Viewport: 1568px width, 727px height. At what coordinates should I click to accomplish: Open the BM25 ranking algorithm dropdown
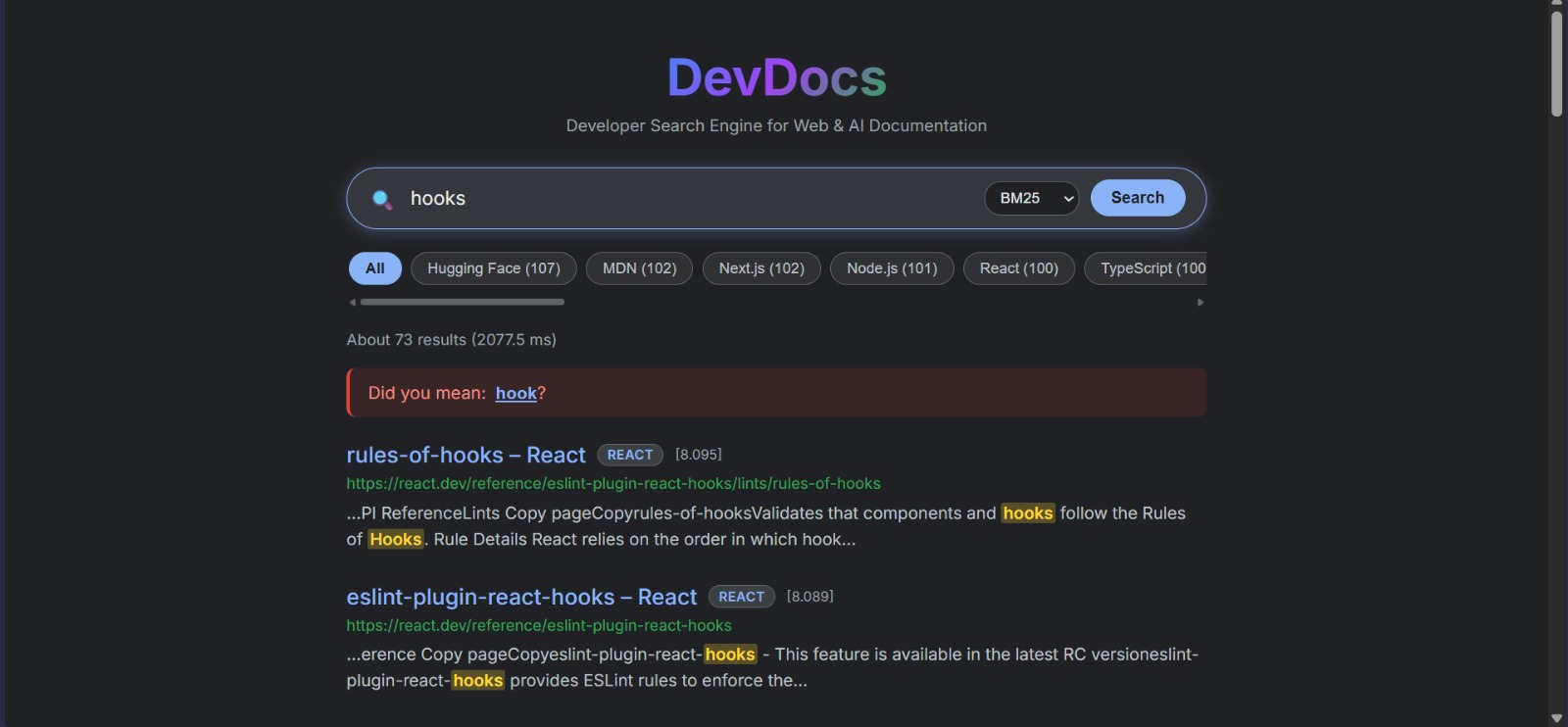1031,198
